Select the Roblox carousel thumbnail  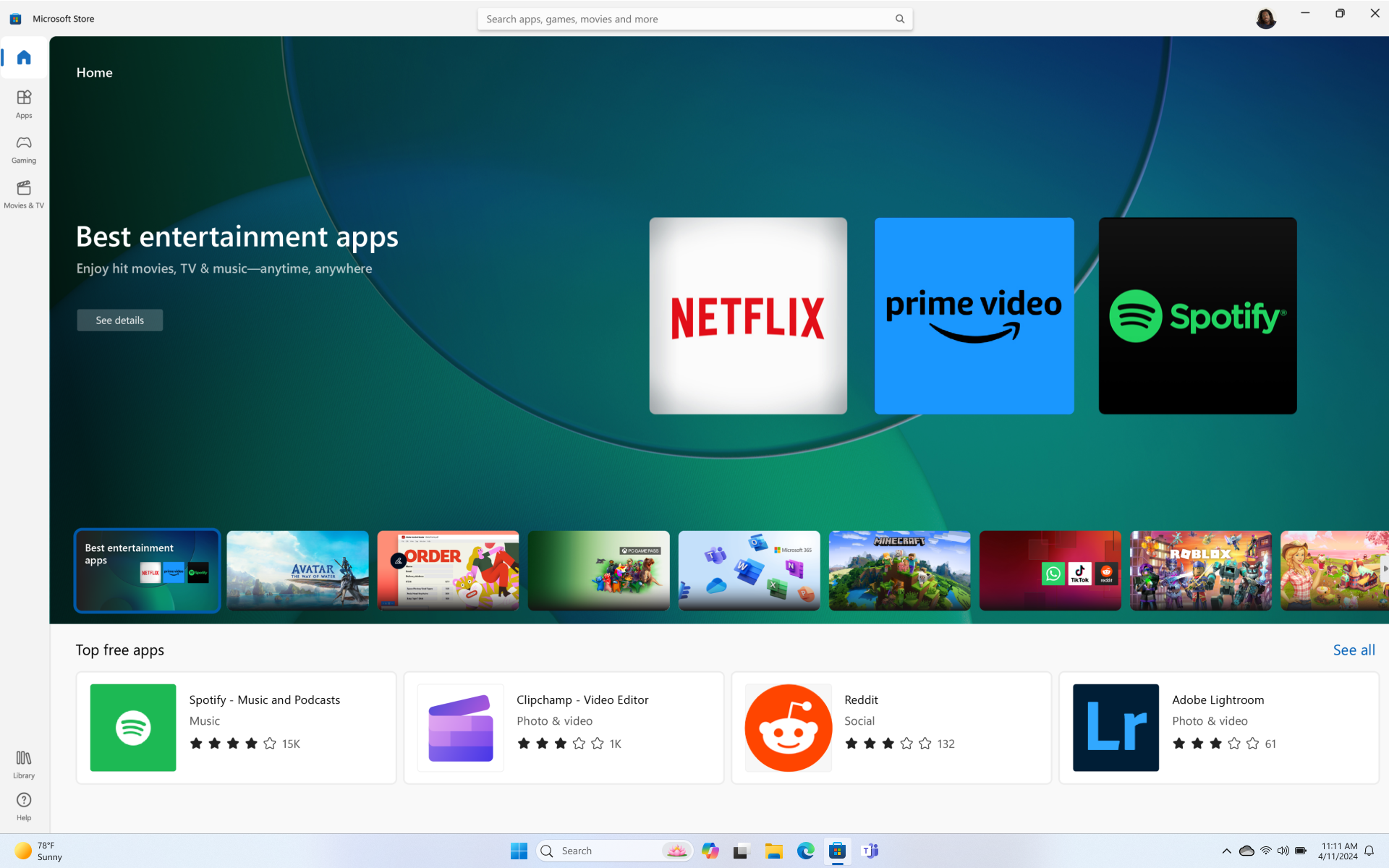coord(1201,571)
